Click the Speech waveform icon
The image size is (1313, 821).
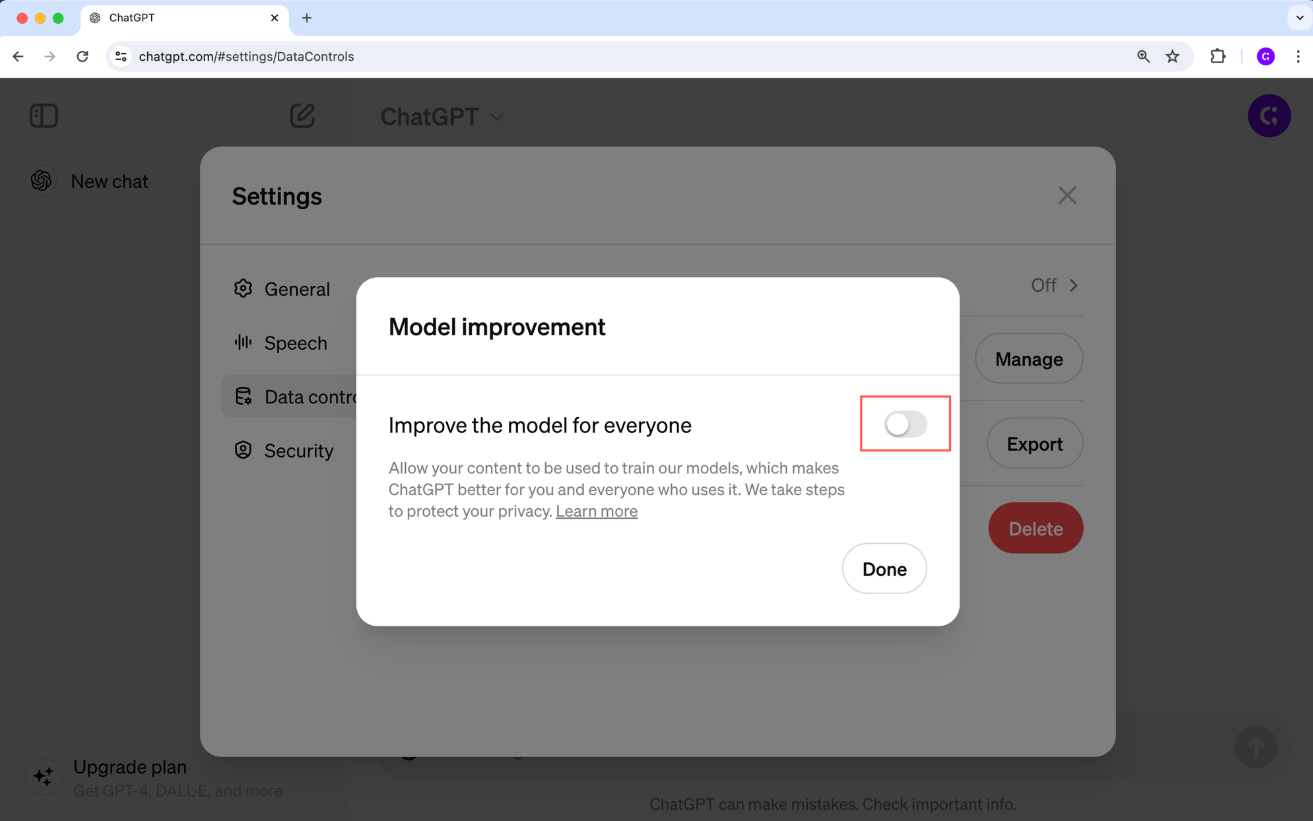click(x=243, y=342)
